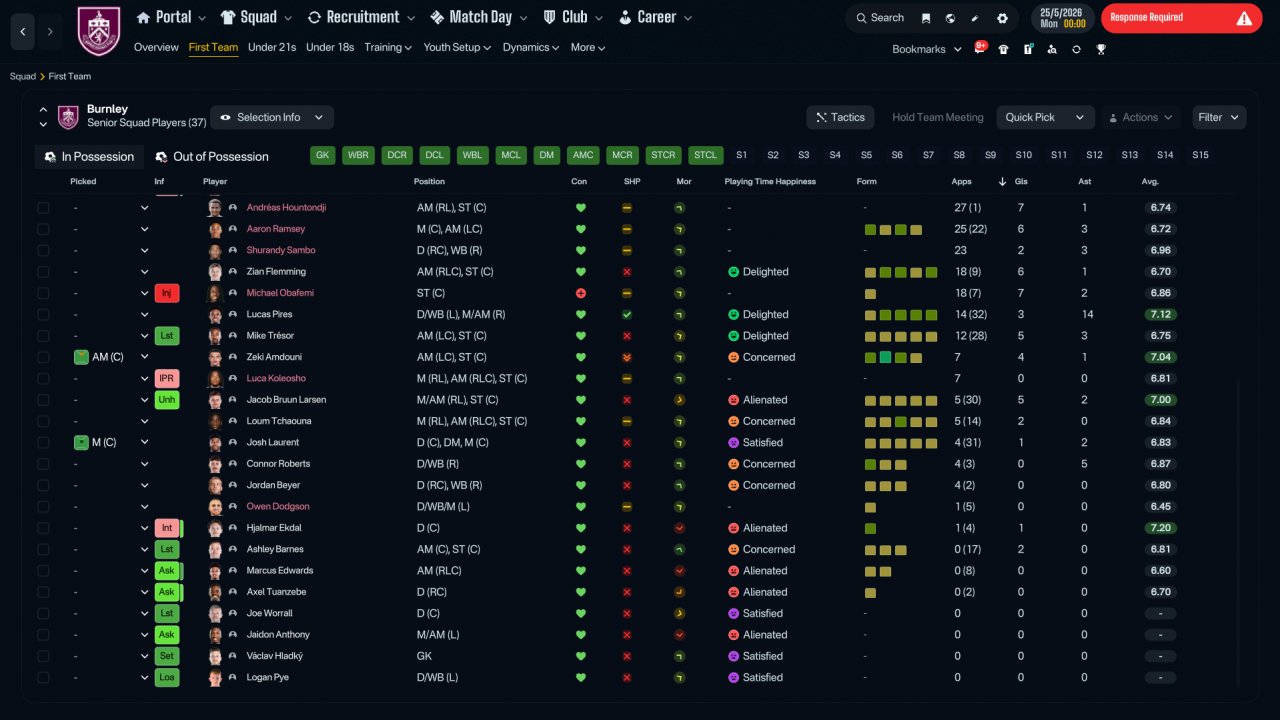Click the Tactics button

click(840, 117)
